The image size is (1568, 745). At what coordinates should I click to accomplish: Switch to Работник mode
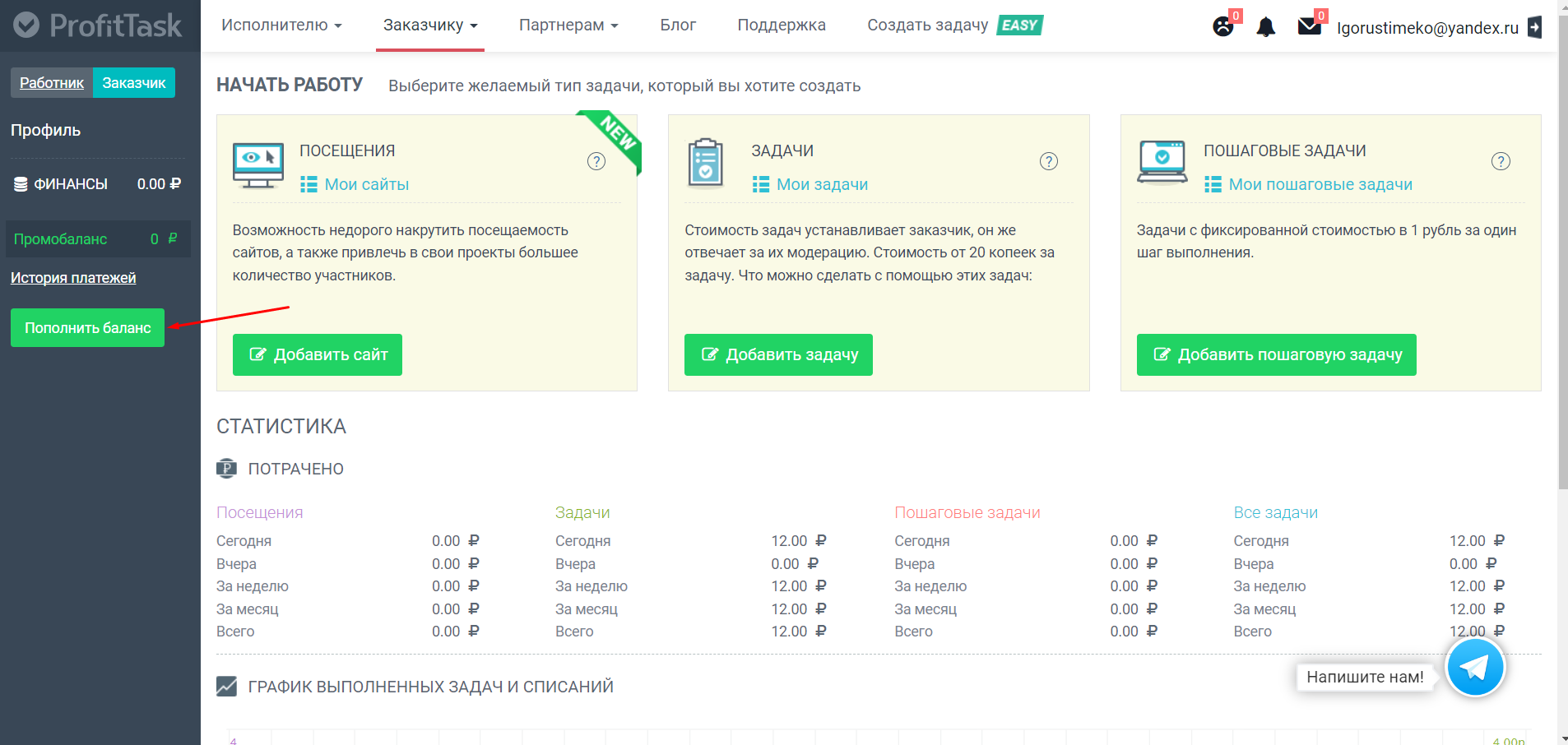52,83
